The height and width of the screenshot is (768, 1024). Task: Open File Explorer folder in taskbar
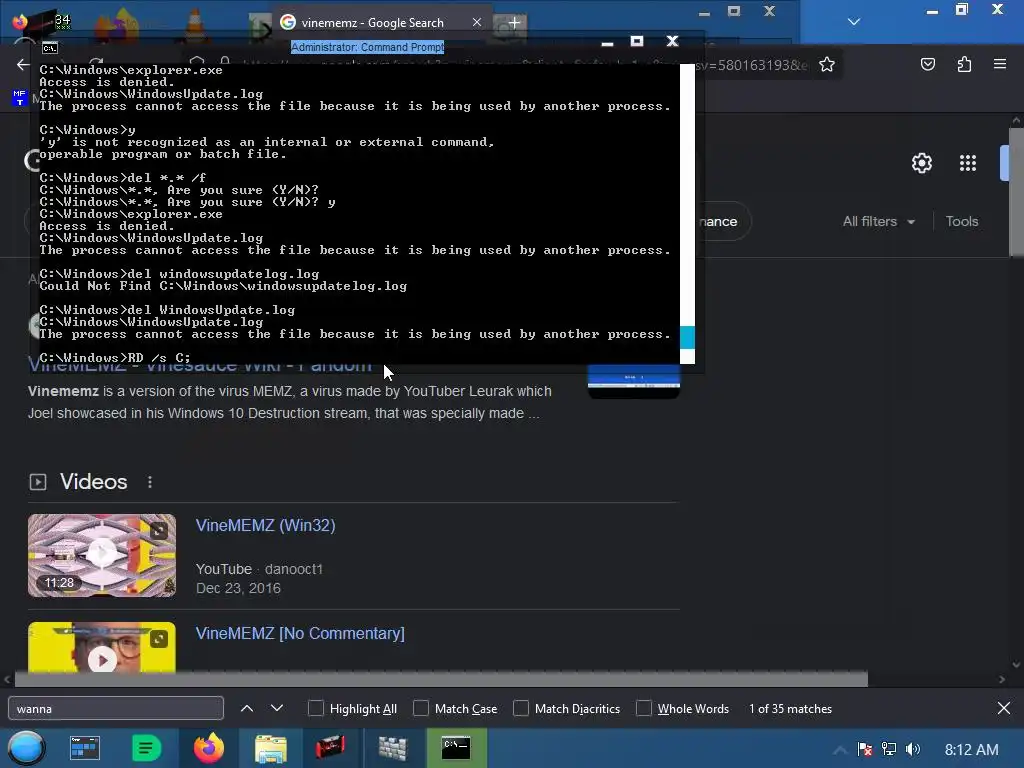tap(270, 748)
